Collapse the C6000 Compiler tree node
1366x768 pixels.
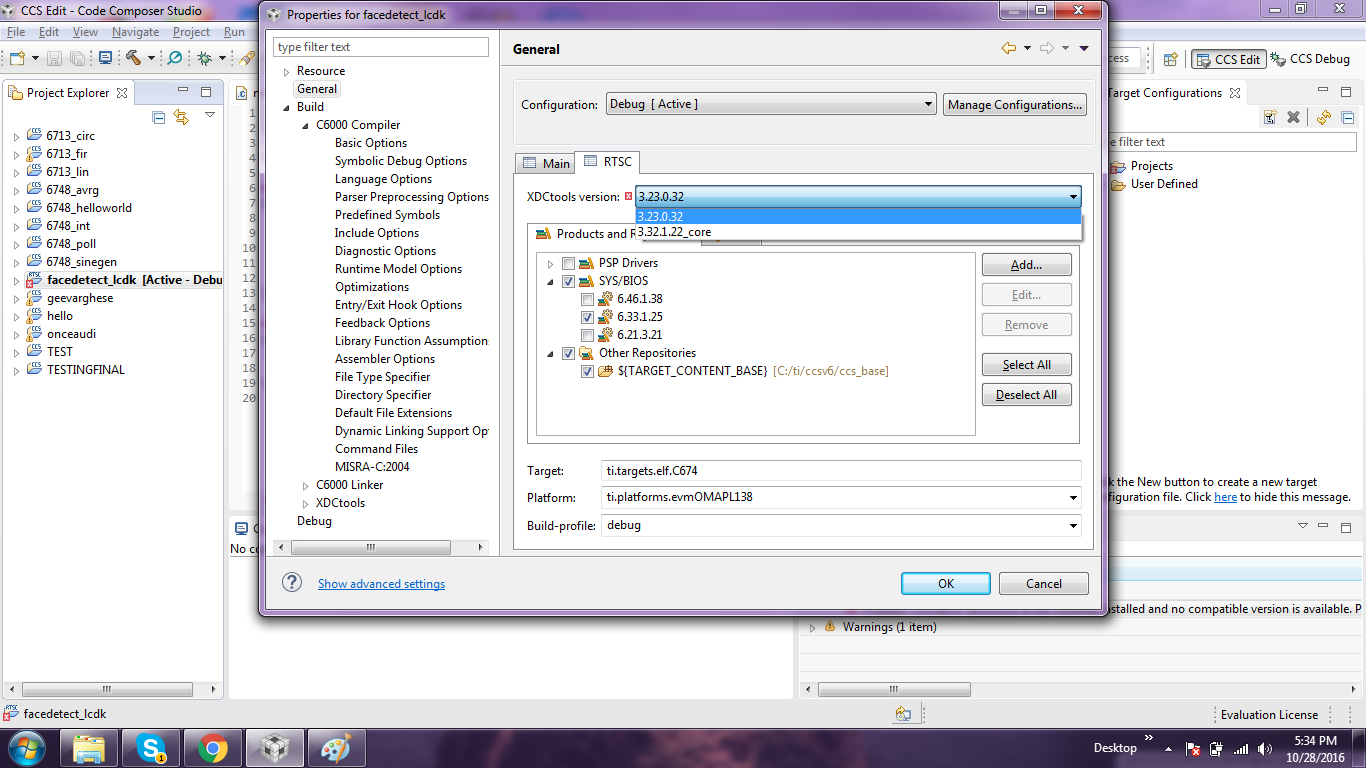pos(306,126)
